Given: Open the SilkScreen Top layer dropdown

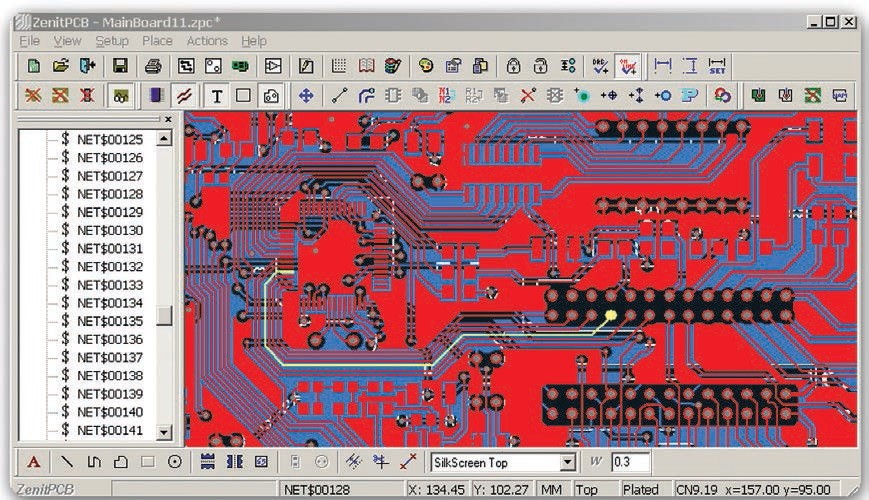Looking at the screenshot, I should coord(567,462).
